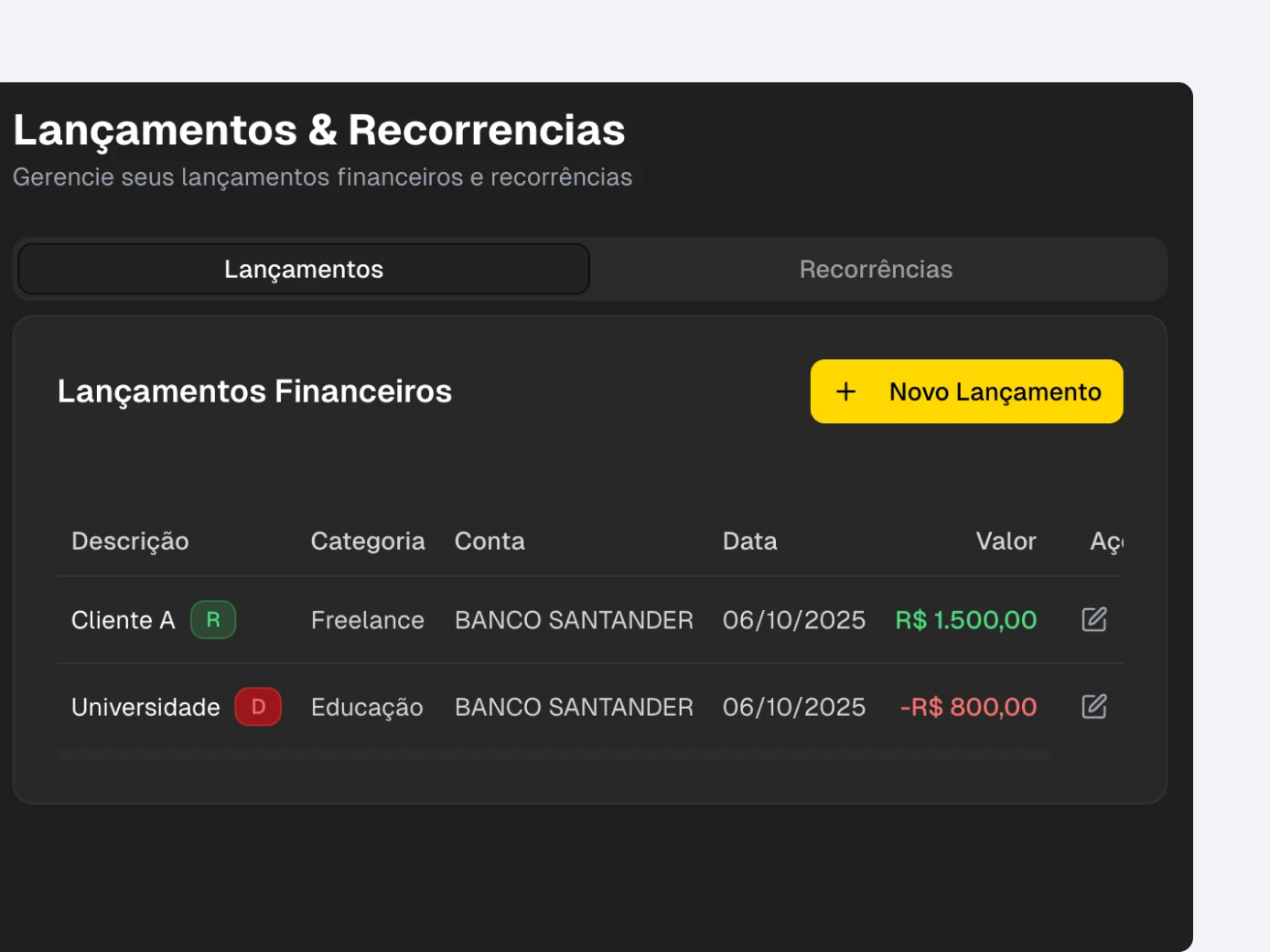The height and width of the screenshot is (952, 1270).
Task: Select BANCO SANTANDER on the Universidade row
Action: click(x=573, y=706)
